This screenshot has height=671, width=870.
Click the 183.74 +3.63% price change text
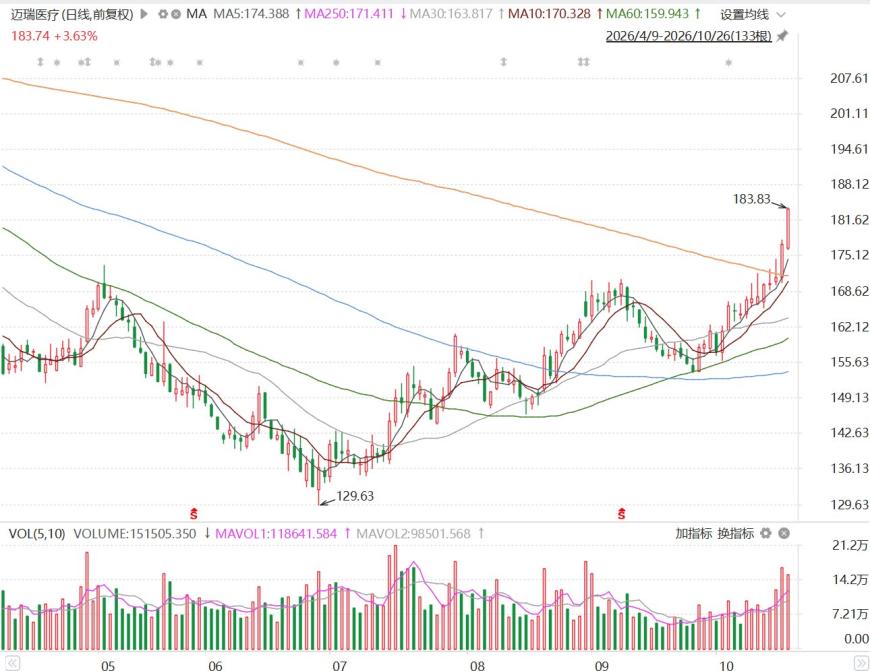pyautogui.click(x=54, y=37)
